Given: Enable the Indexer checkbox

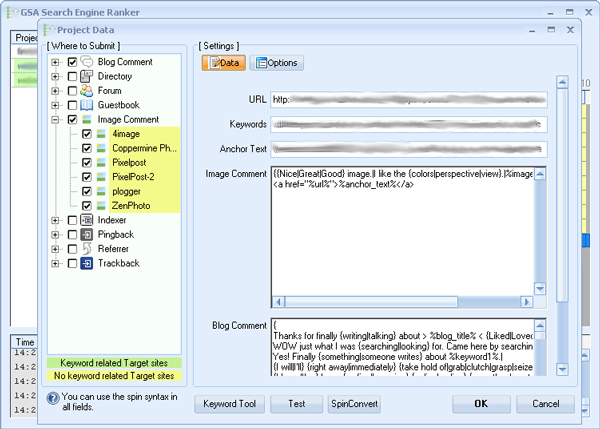Looking at the screenshot, I should tap(72, 220).
